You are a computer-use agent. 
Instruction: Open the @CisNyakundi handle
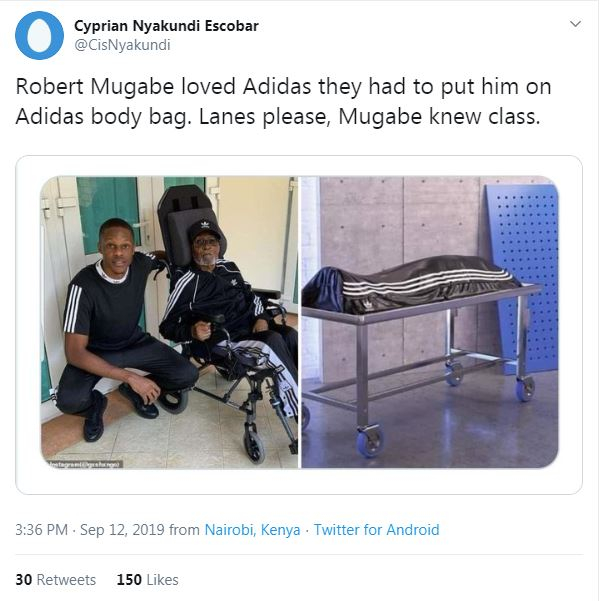tap(122, 45)
